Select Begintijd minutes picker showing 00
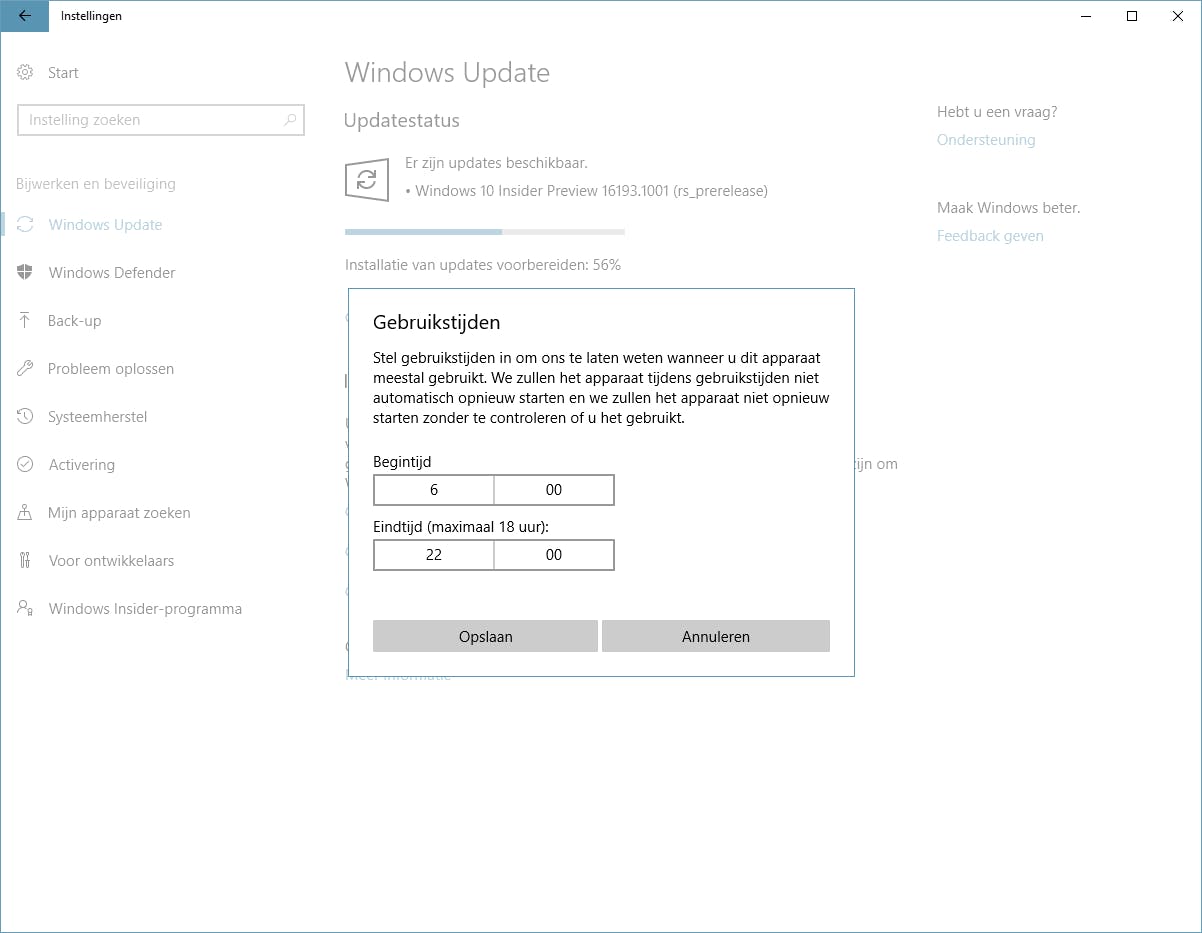 (x=554, y=490)
